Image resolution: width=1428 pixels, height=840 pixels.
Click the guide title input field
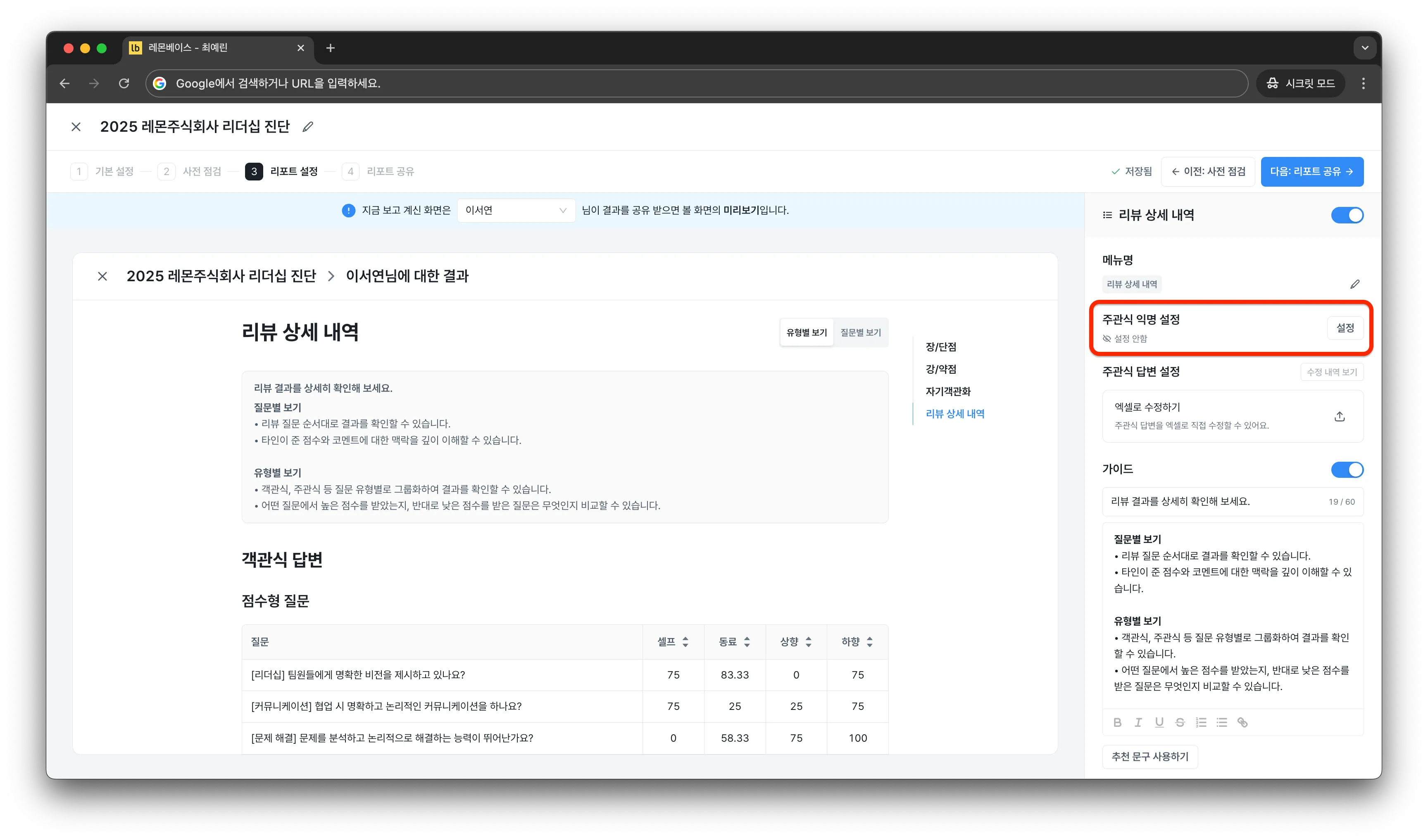pos(1232,502)
